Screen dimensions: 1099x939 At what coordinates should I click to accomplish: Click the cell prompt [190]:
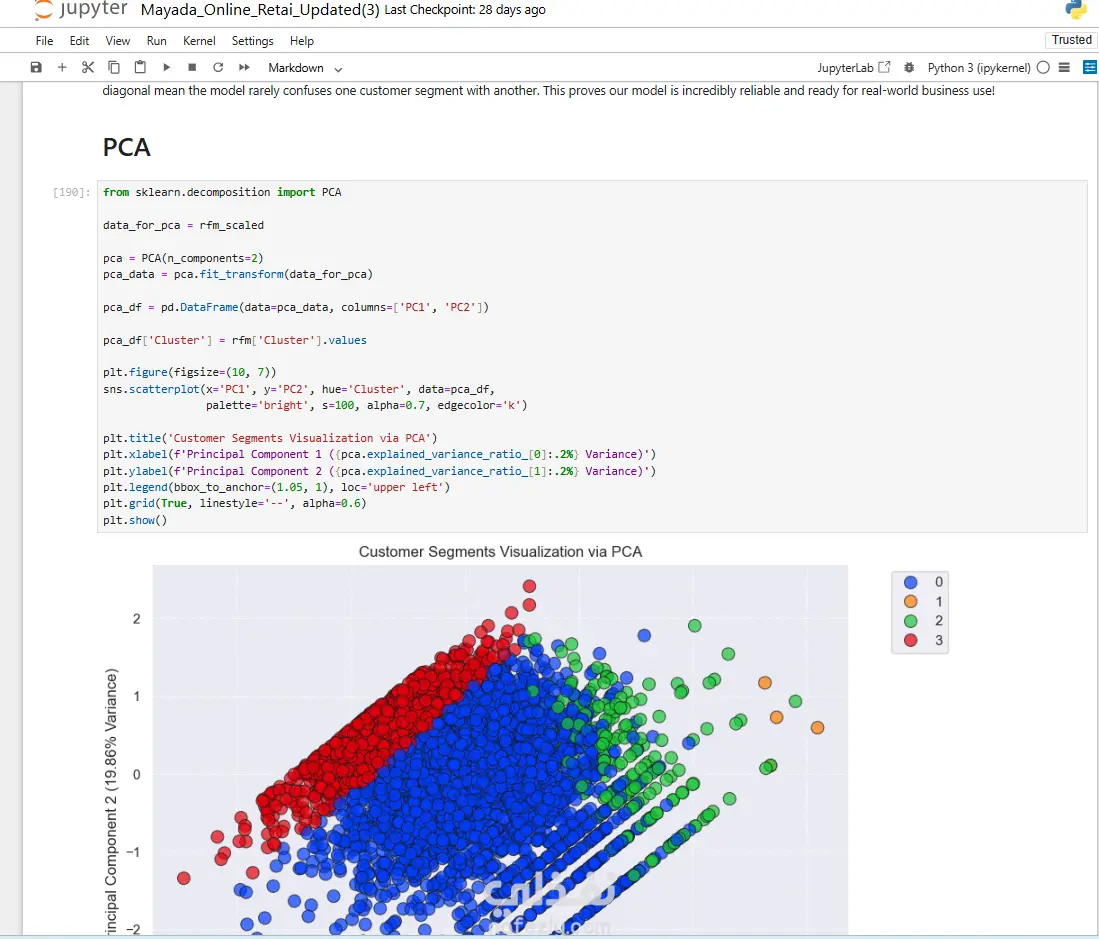click(x=71, y=192)
